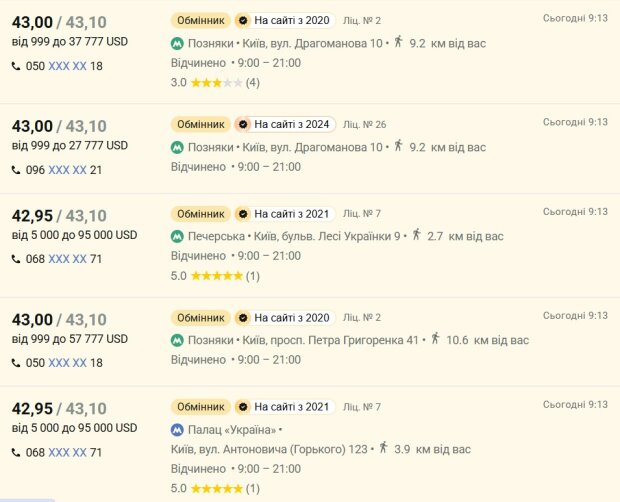Click phone icon next to 096 number
This screenshot has width=620, height=502.
[16, 170]
